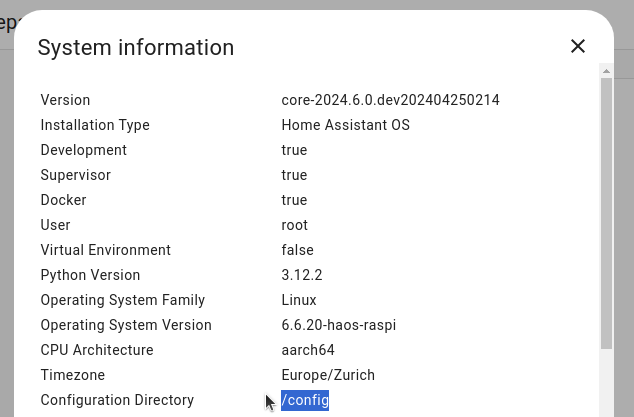Image resolution: width=634 pixels, height=417 pixels.
Task: Click the Supervisor row label
Action: 75,175
